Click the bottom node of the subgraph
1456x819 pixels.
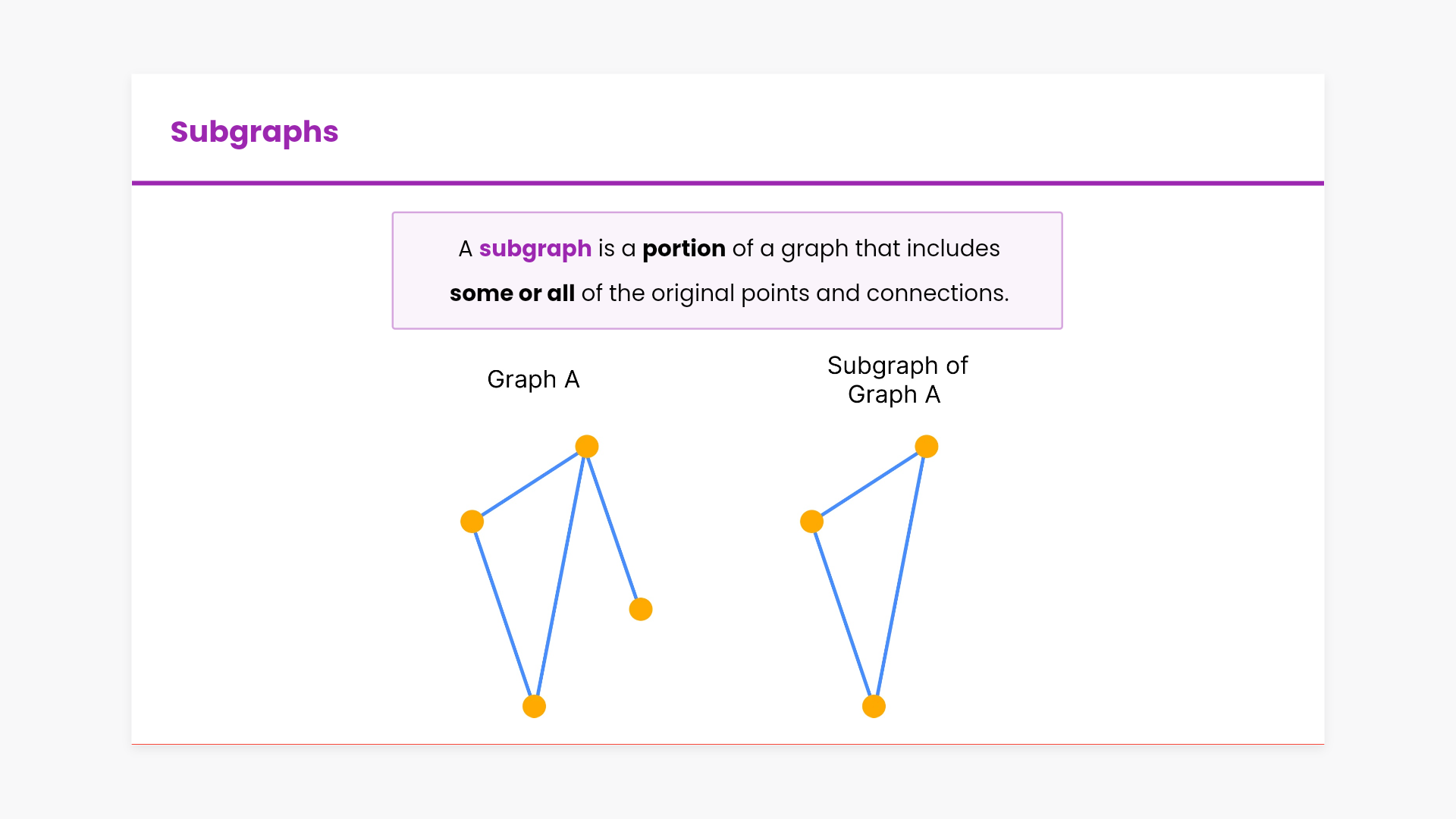click(x=874, y=707)
